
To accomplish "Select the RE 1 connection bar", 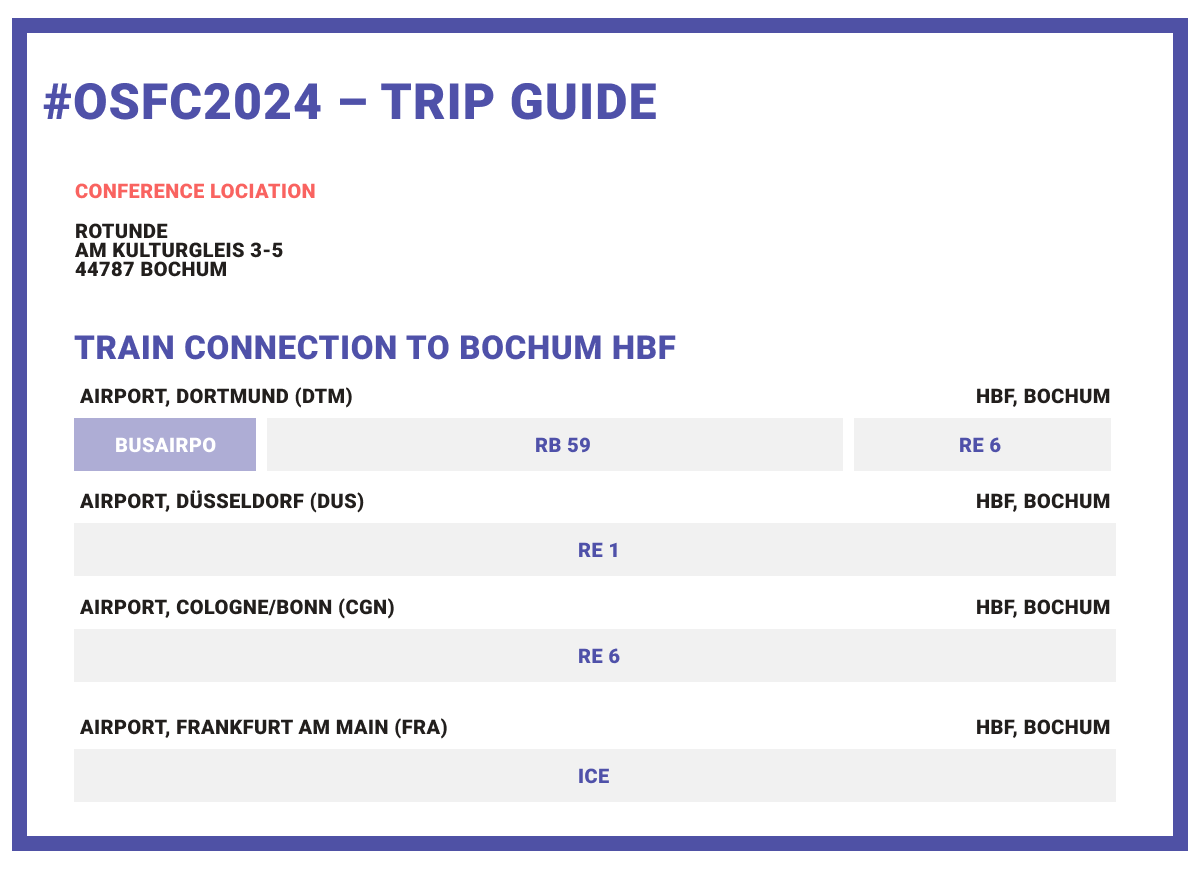I will tap(597, 550).
